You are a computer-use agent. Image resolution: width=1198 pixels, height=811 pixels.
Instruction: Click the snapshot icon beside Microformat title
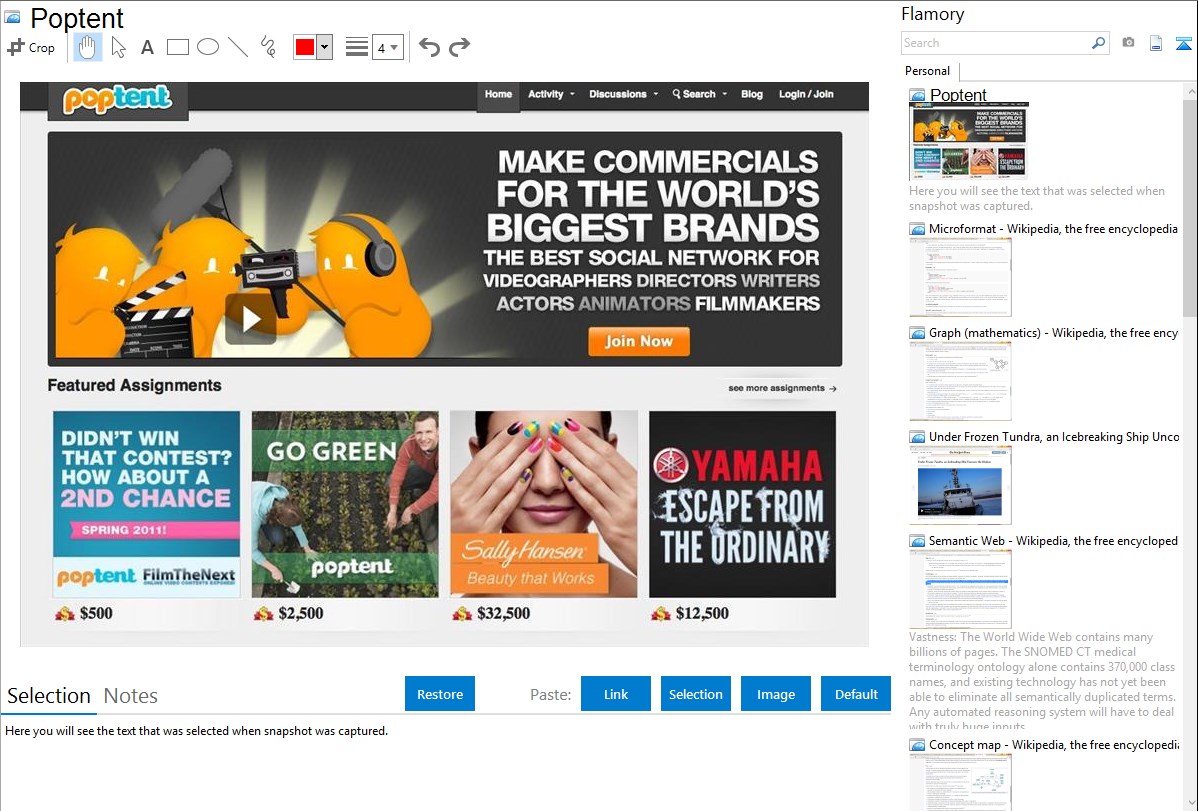(917, 229)
